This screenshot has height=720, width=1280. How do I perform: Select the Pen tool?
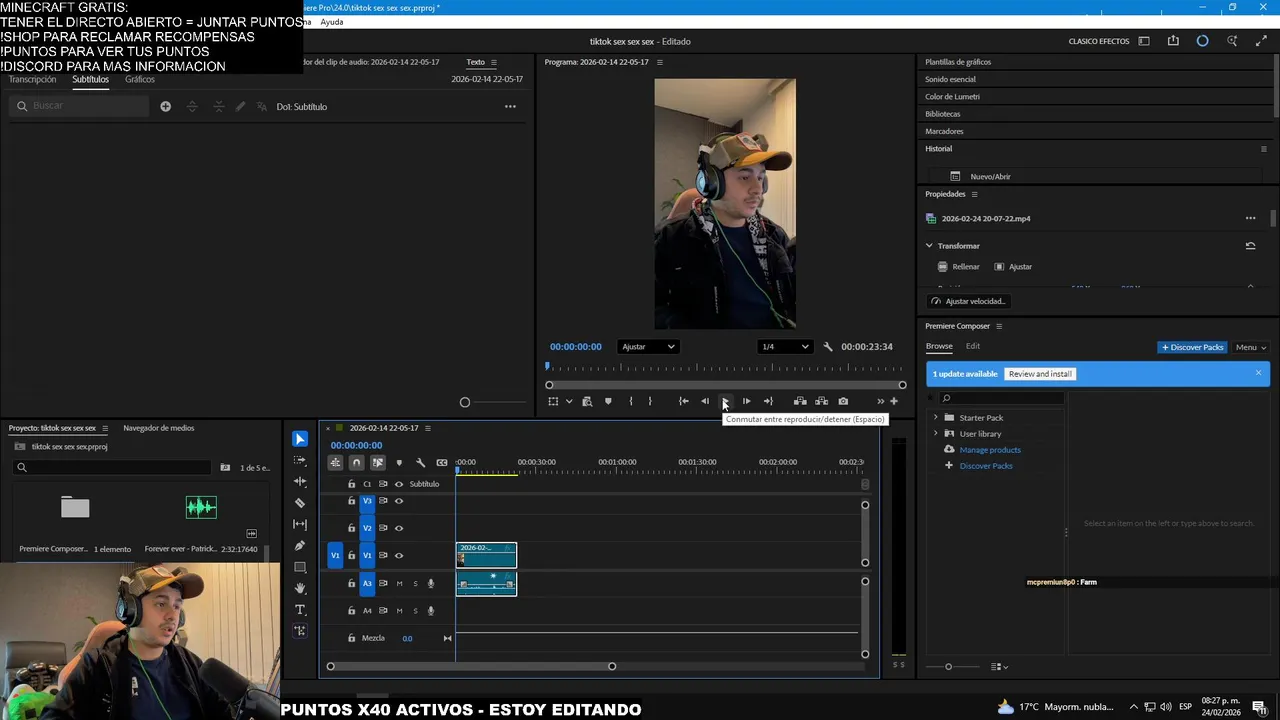pyautogui.click(x=300, y=546)
